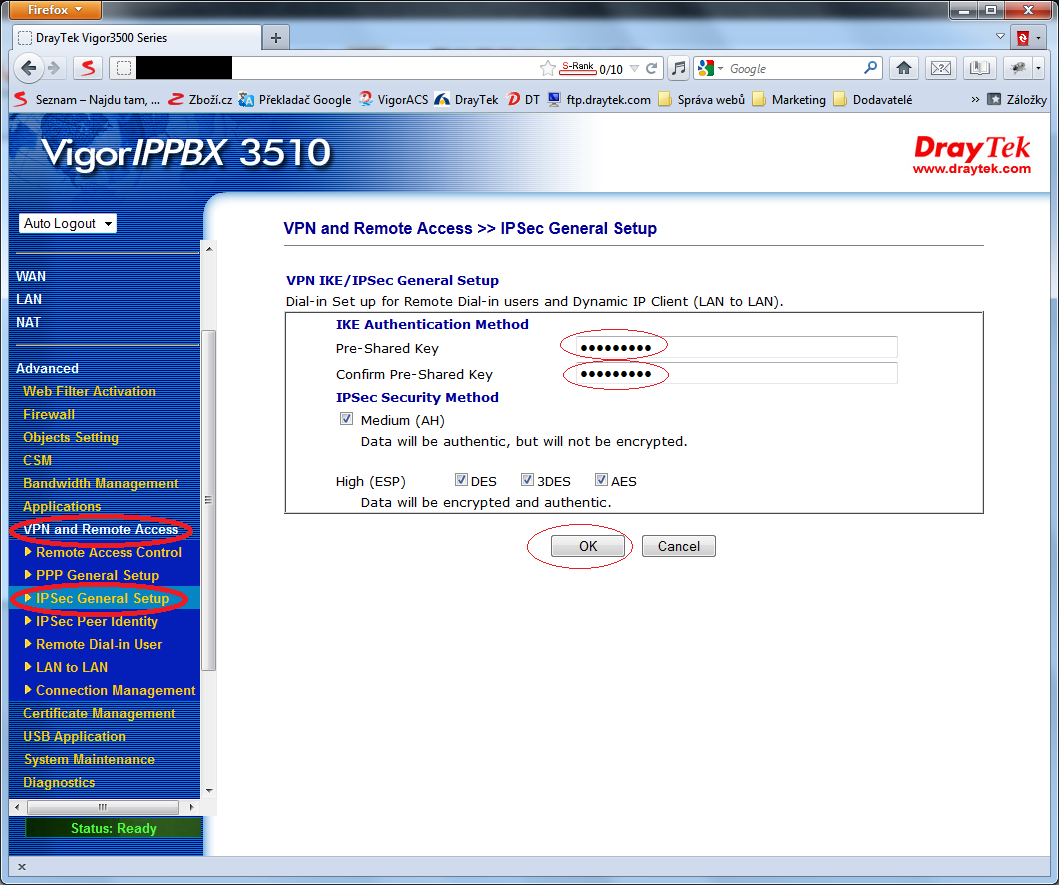This screenshot has height=885, width=1059.
Task: Open the Překladač Google bookmark
Action: click(x=295, y=99)
